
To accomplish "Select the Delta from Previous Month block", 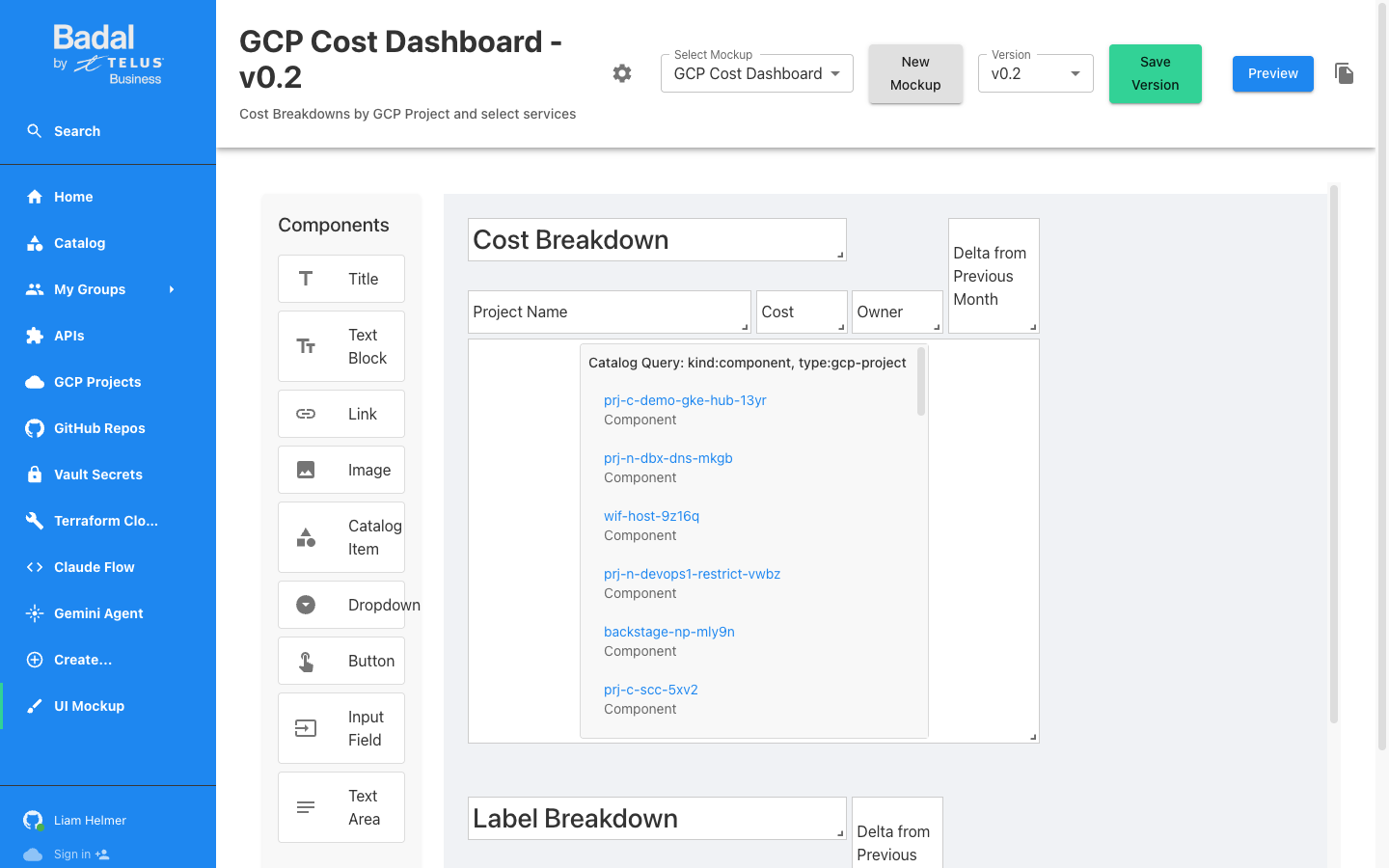I will [994, 276].
